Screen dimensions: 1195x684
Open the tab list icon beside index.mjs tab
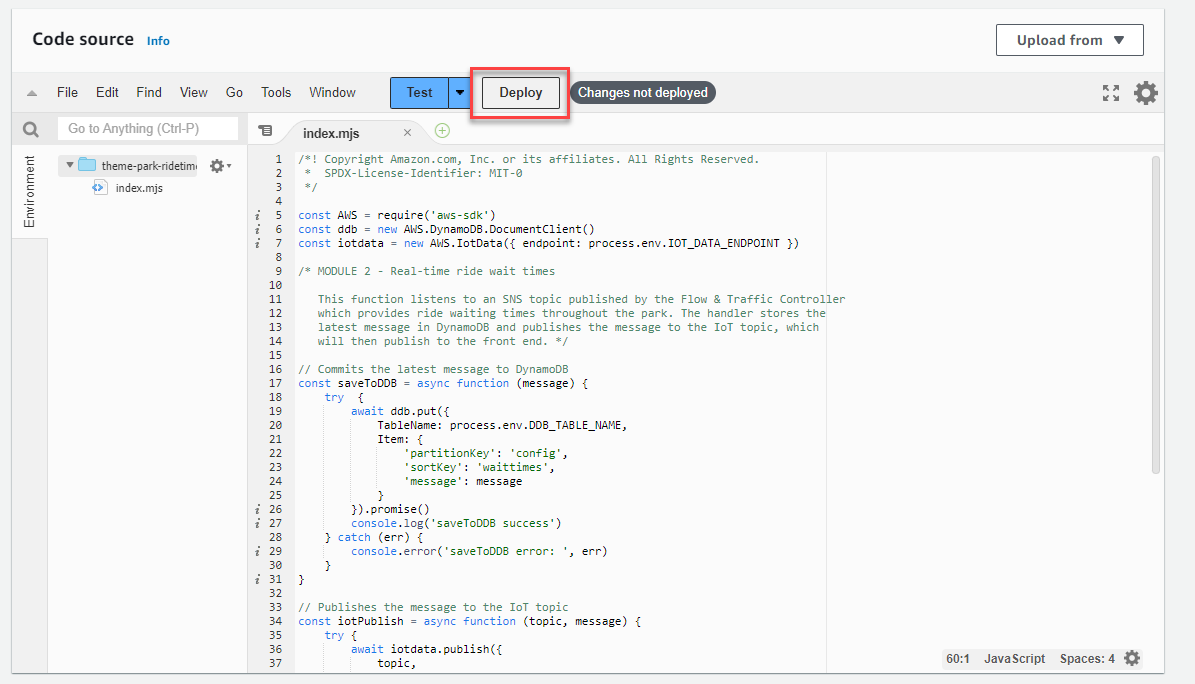click(x=265, y=130)
